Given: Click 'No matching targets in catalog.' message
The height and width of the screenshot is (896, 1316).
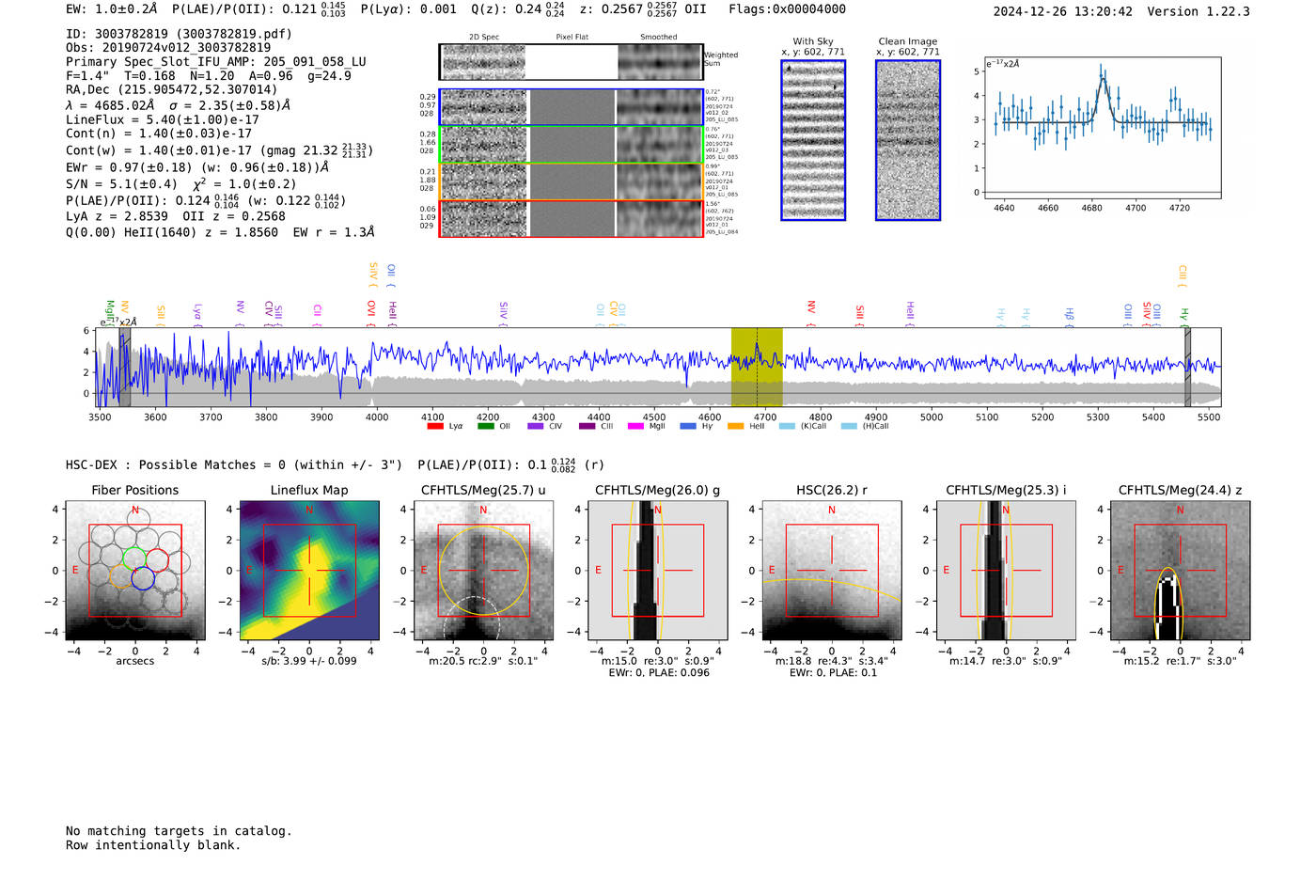Looking at the screenshot, I should 179,831.
